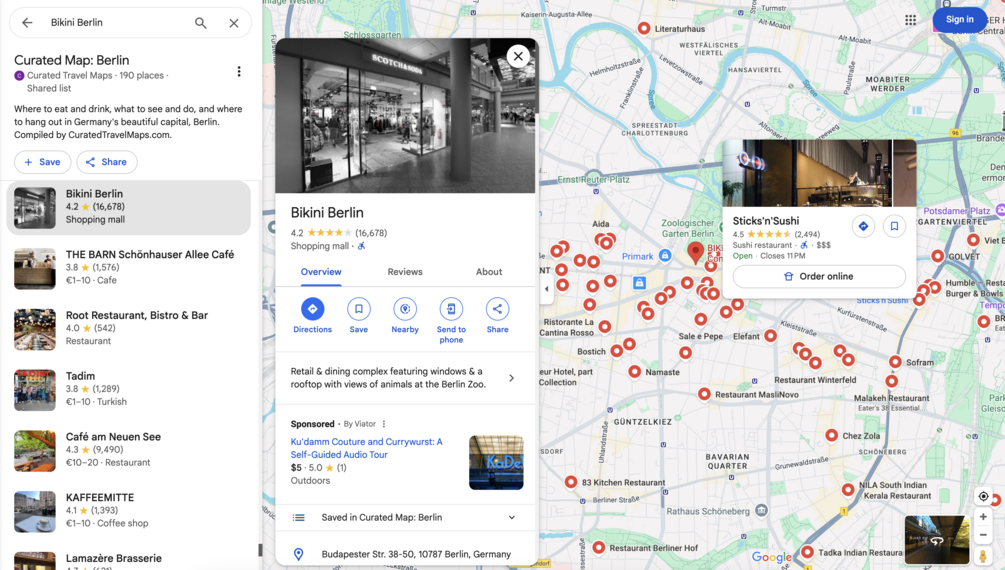Click the Sponsored ad options dots
This screenshot has height=570, width=1005.
coord(384,424)
